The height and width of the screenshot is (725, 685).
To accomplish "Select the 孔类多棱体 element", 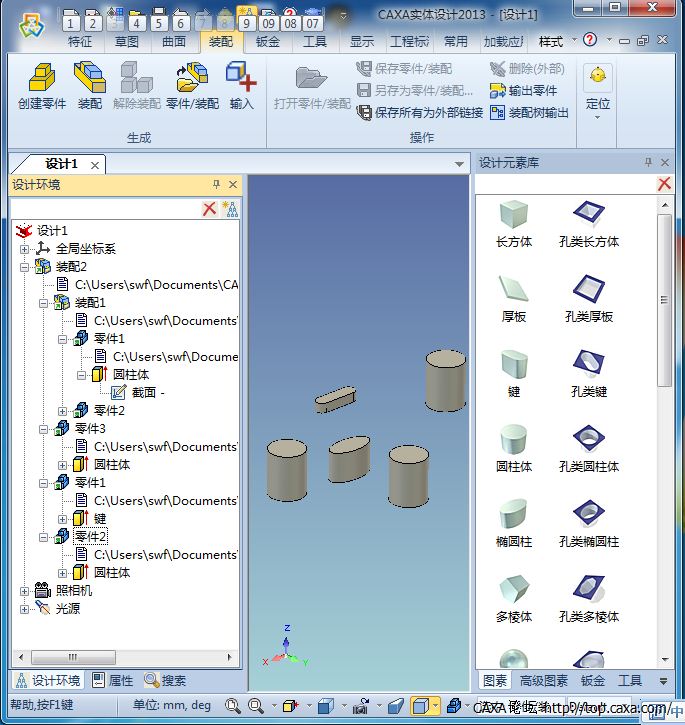I will [x=589, y=599].
